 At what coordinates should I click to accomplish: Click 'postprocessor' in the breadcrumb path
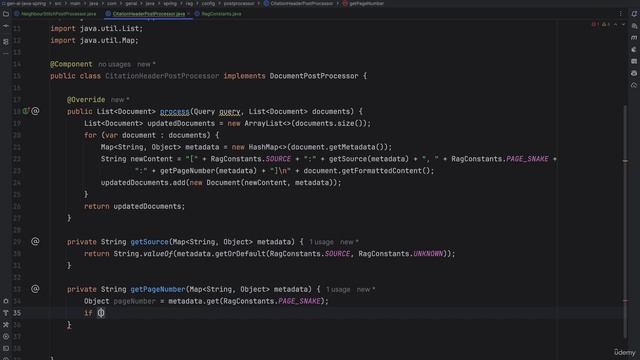click(x=239, y=3)
